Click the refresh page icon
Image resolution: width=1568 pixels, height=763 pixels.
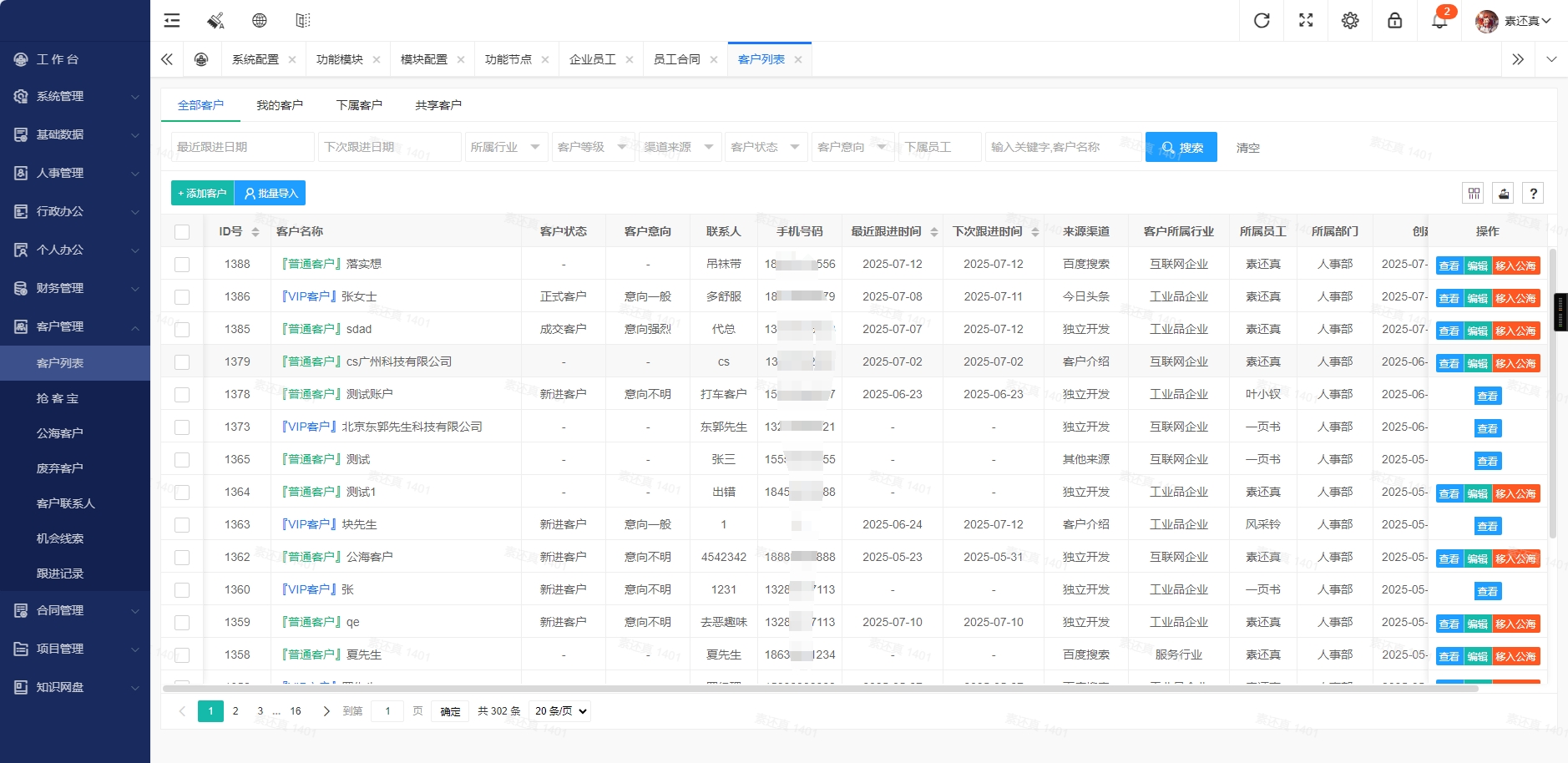(x=1261, y=20)
